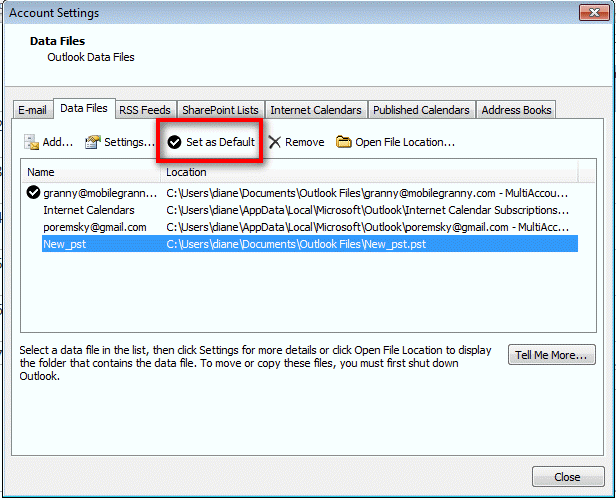
Task: Select the poremsky@gmail.com data file name
Action: point(95,227)
